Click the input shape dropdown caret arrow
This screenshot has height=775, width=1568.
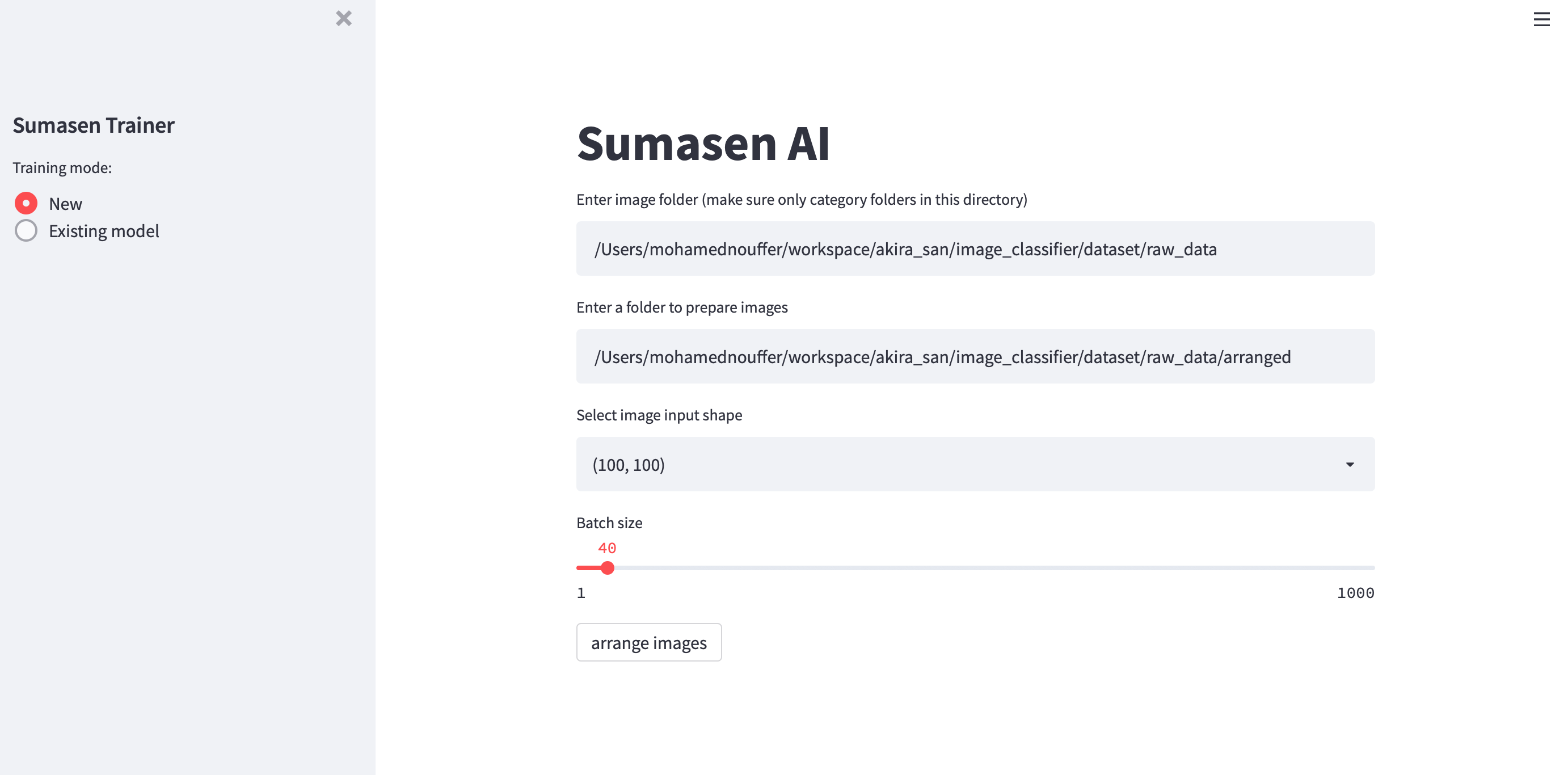(1350, 465)
